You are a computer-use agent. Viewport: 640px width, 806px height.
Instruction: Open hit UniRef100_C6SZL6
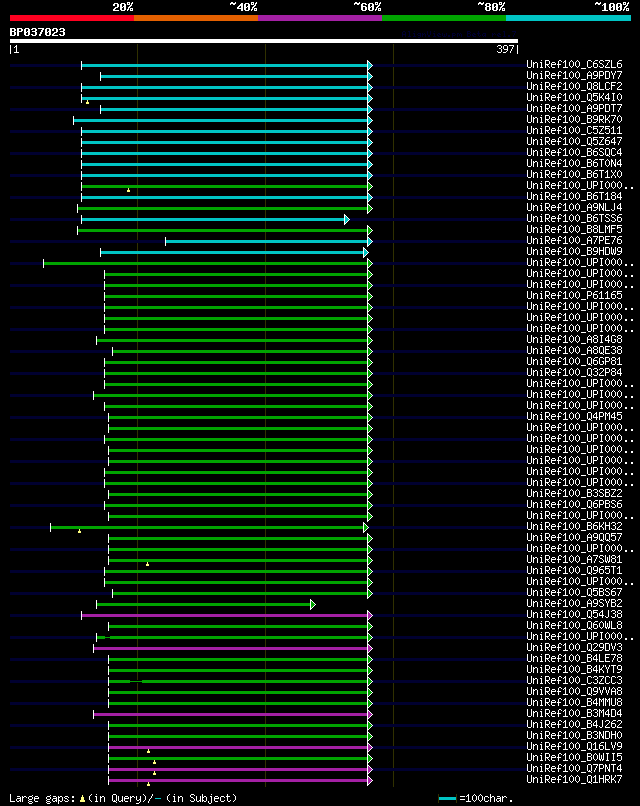pos(574,65)
